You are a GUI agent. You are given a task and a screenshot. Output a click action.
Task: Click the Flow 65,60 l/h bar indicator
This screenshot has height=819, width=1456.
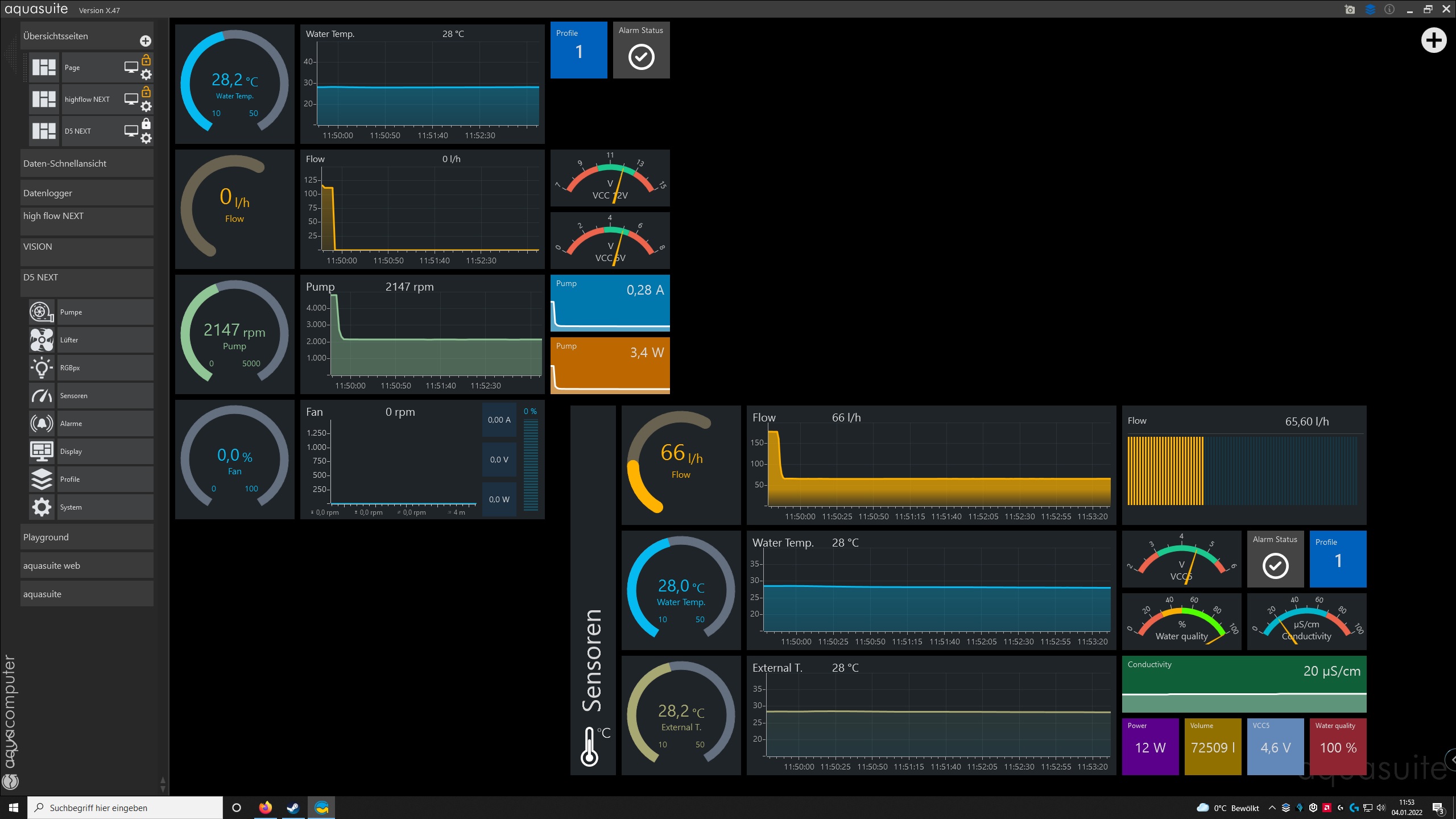click(x=1244, y=465)
